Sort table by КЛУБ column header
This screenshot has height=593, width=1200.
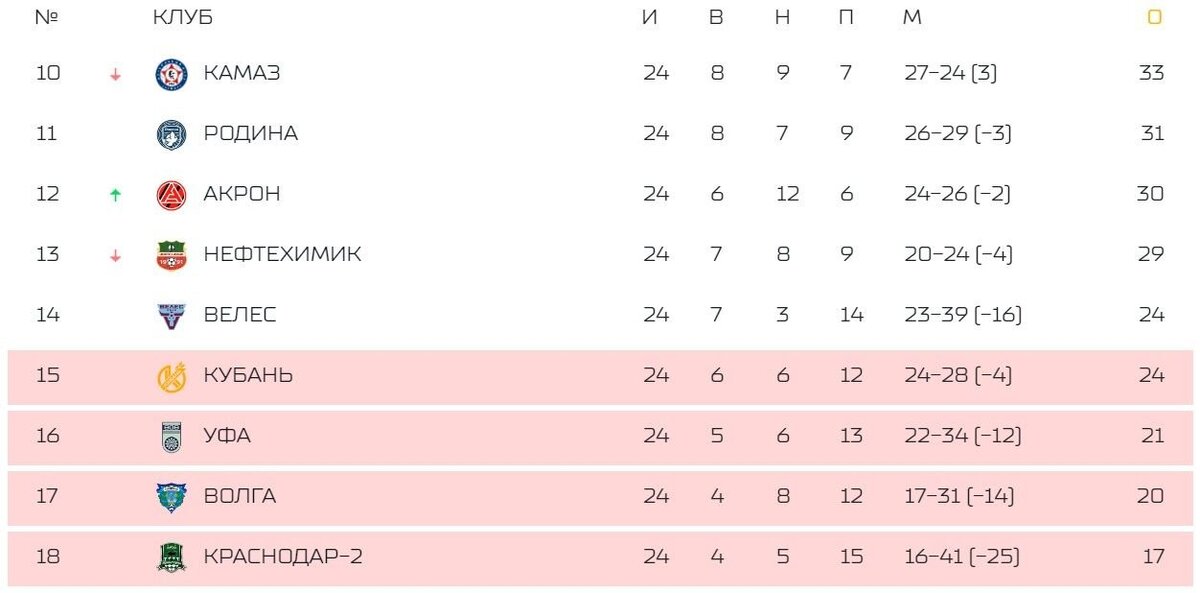click(x=182, y=17)
